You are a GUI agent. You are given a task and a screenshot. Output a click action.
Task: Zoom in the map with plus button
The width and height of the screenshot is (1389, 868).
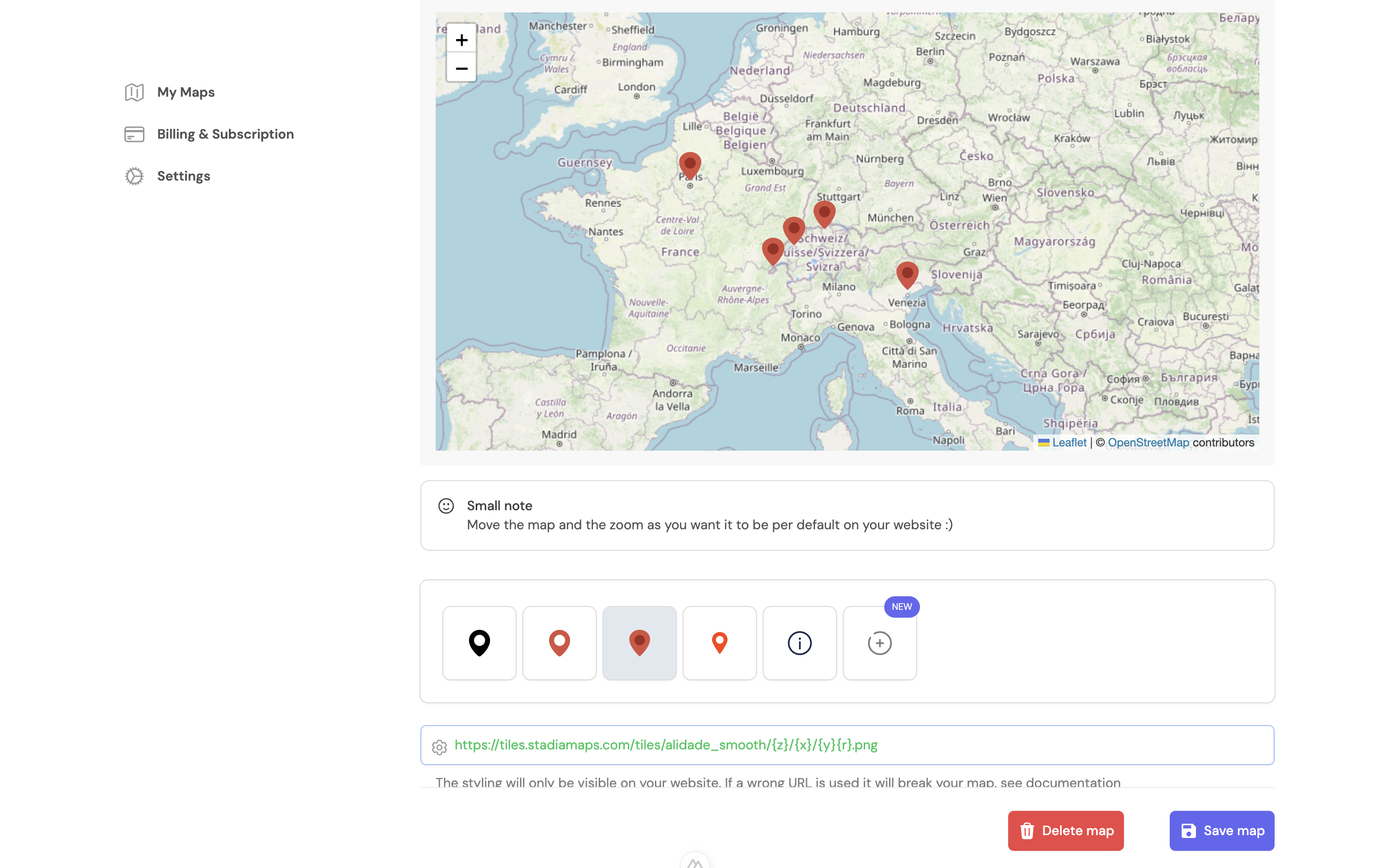coord(461,40)
